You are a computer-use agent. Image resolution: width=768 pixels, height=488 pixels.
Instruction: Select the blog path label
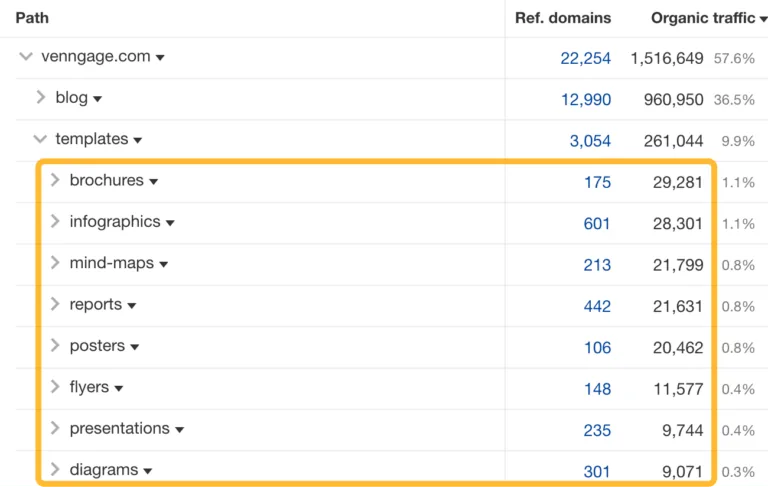coord(72,98)
